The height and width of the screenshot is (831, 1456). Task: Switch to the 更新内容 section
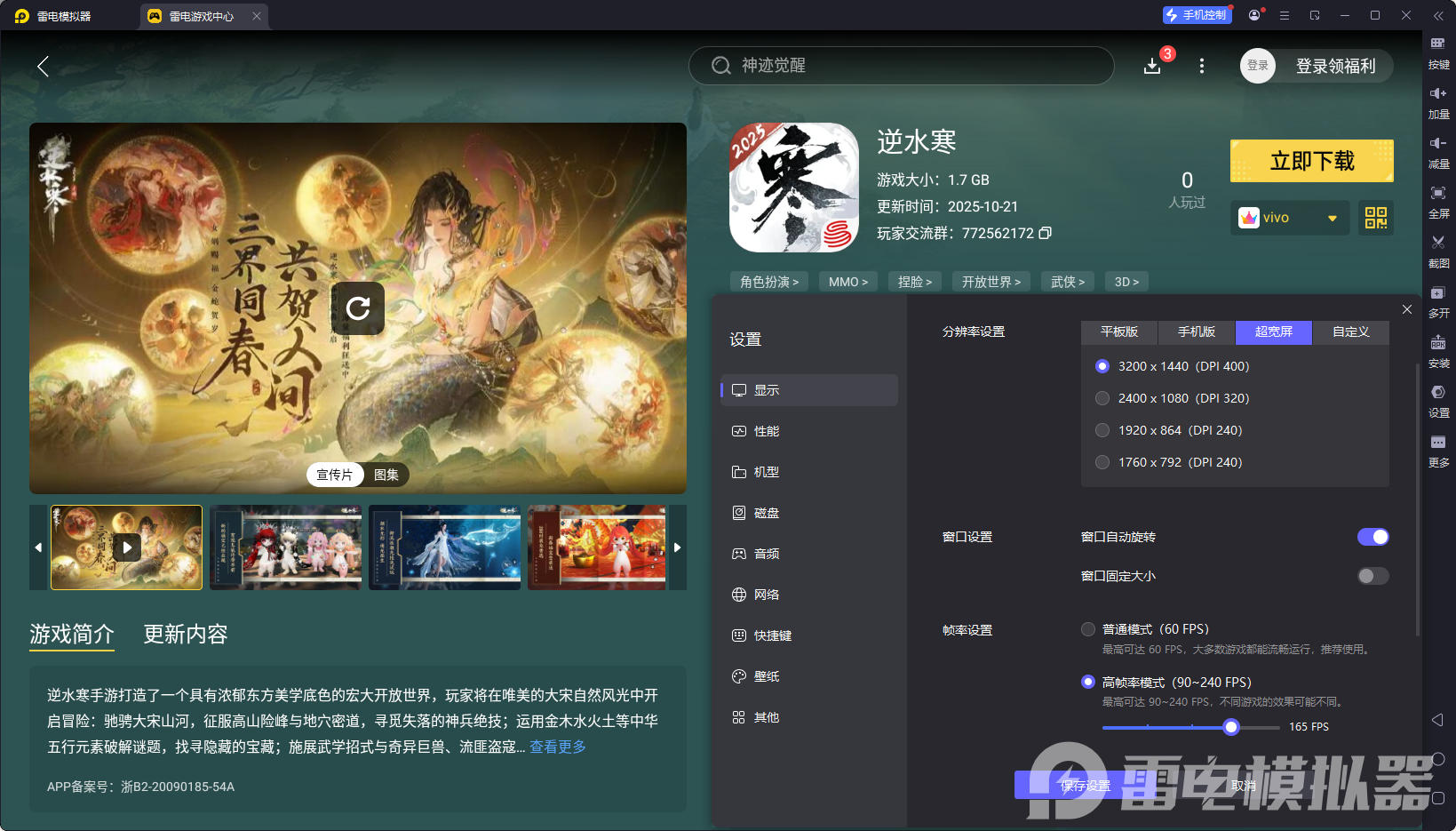186,634
